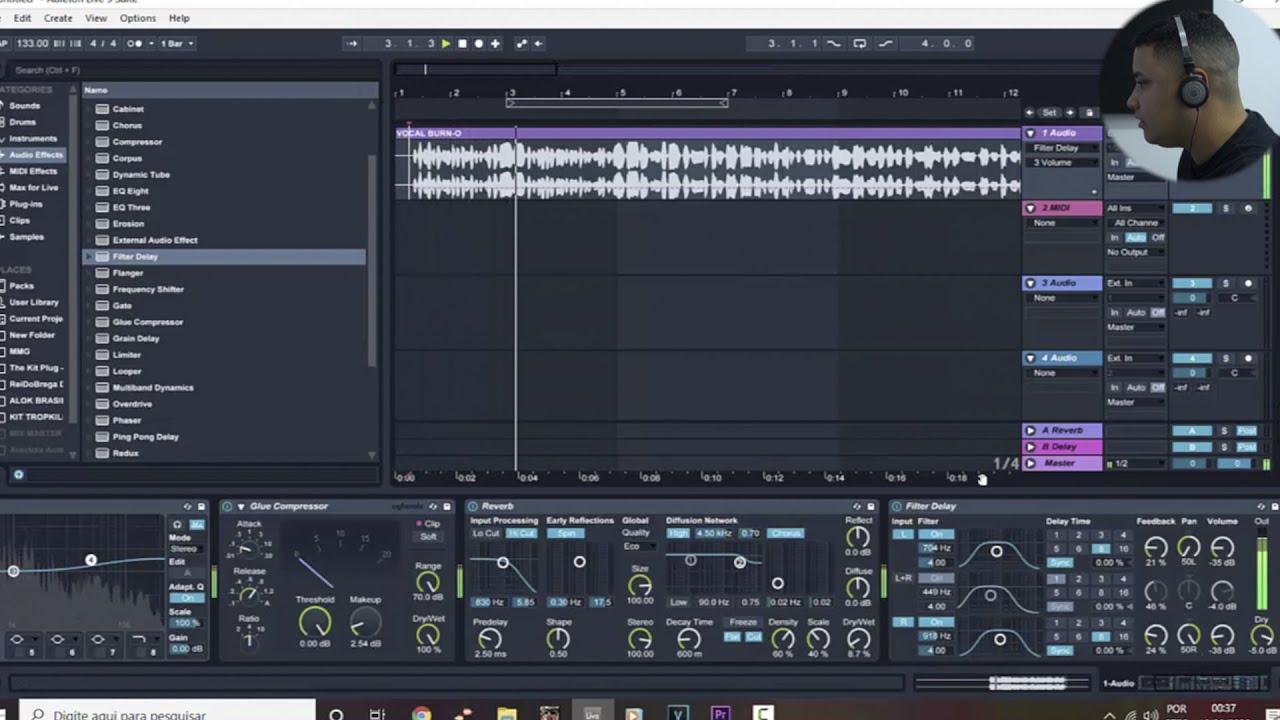1280x720 pixels.
Task: Toggle the Loop switch in transport
Action: pos(859,43)
